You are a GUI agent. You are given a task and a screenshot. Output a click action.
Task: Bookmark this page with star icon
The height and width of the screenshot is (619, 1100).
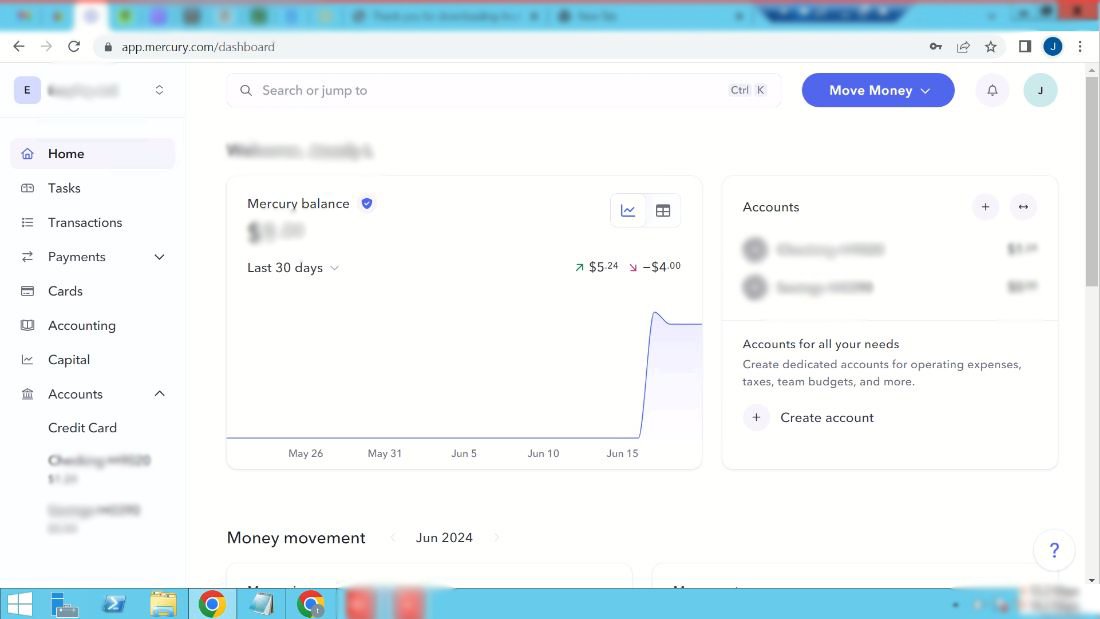991,46
